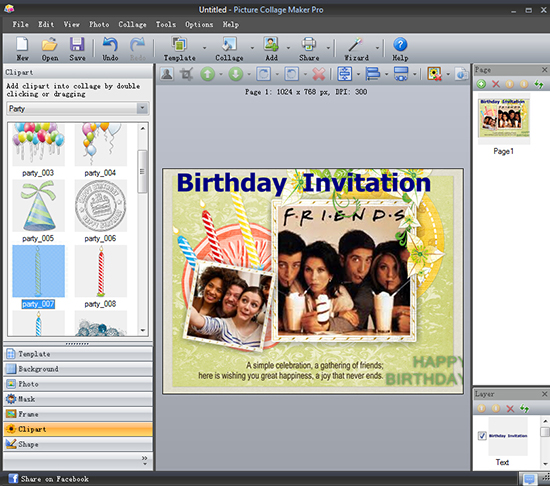Viewport: 550px width, 486px height.
Task: Select the party_003 balloons clipart
Action: pyautogui.click(x=38, y=144)
